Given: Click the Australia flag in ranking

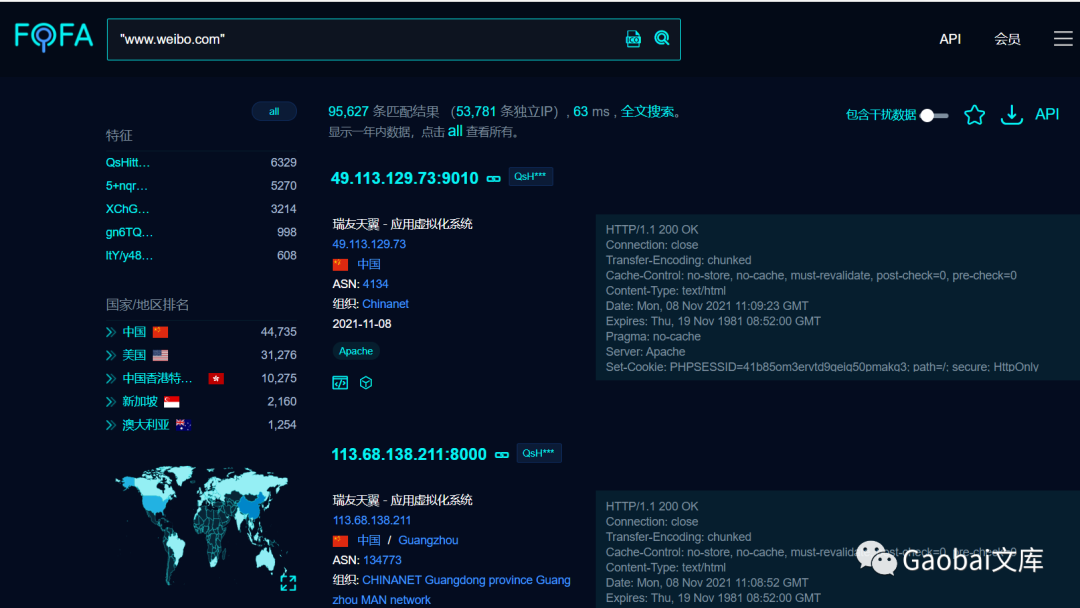Looking at the screenshot, I should point(183,425).
